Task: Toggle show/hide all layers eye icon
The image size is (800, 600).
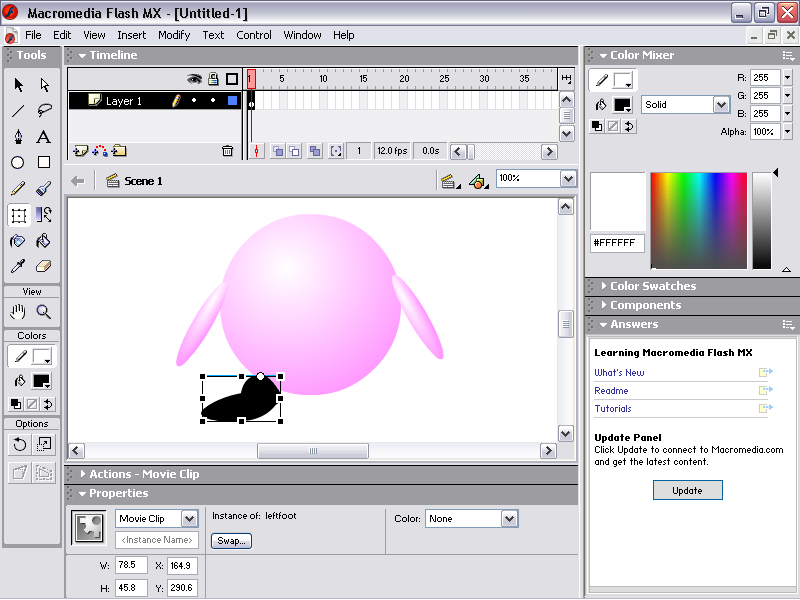Action: 195,79
